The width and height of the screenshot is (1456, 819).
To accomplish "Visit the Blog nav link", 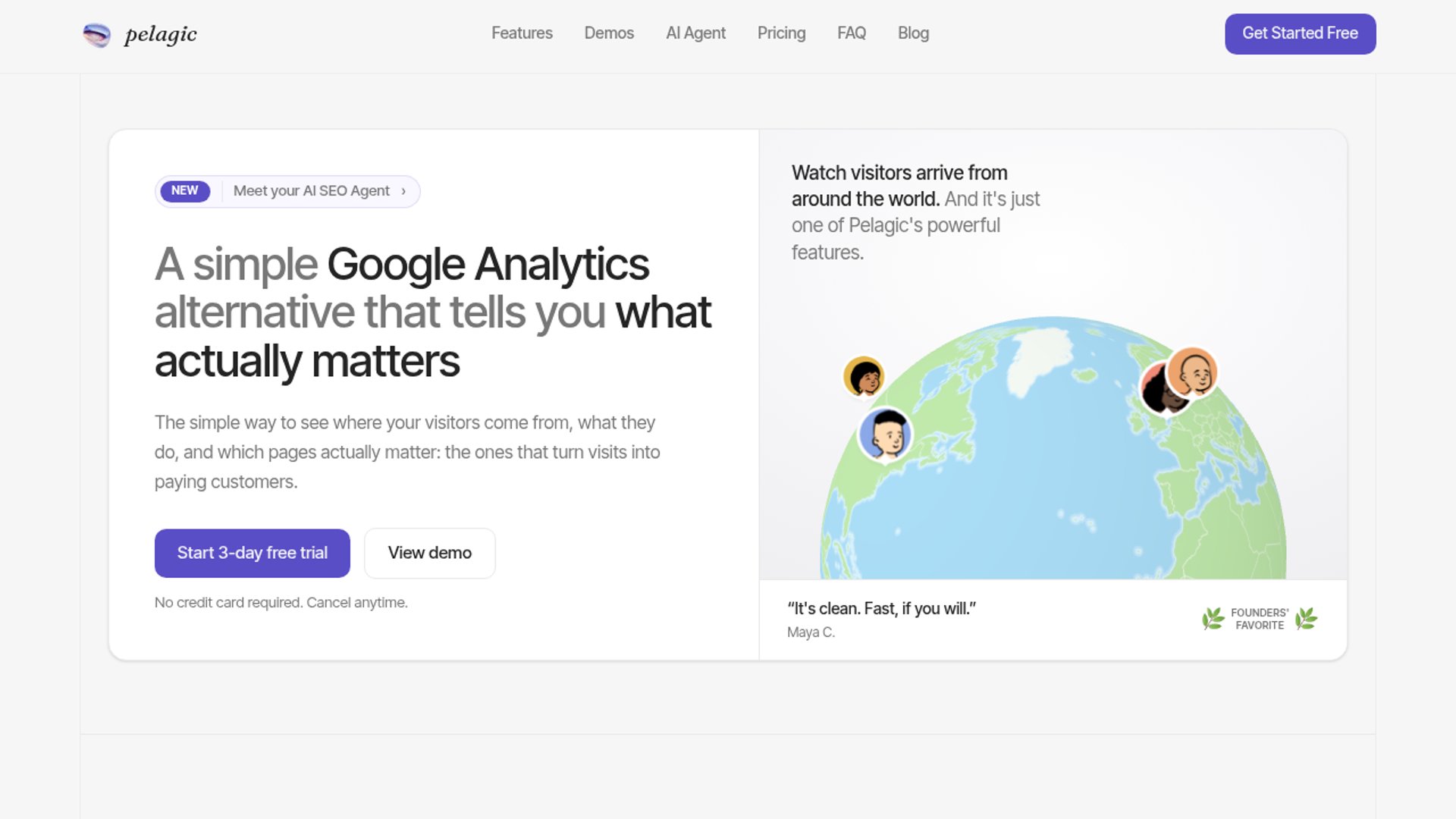I will (x=913, y=33).
